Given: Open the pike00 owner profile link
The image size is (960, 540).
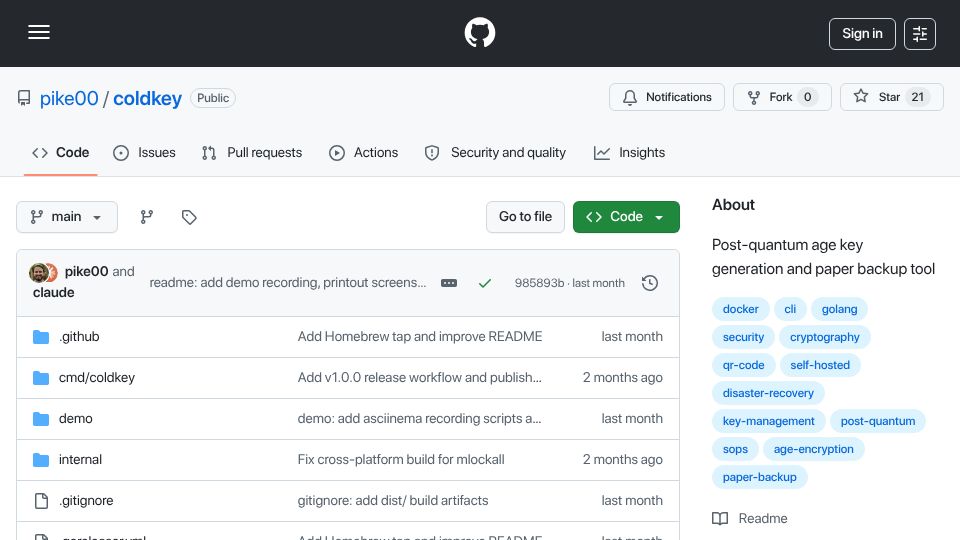Looking at the screenshot, I should point(69,98).
